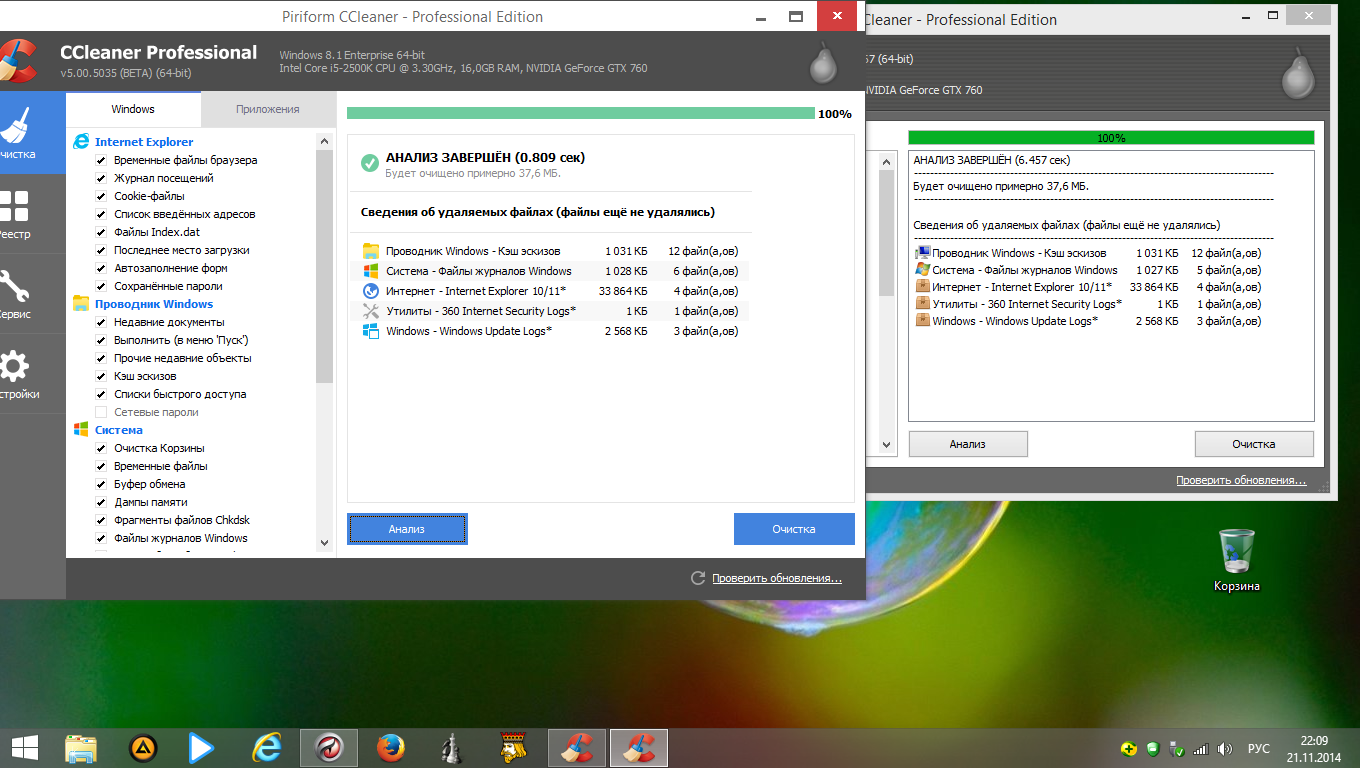
Task: Click the refresh icon beside Проверить обновления
Action: pos(698,578)
